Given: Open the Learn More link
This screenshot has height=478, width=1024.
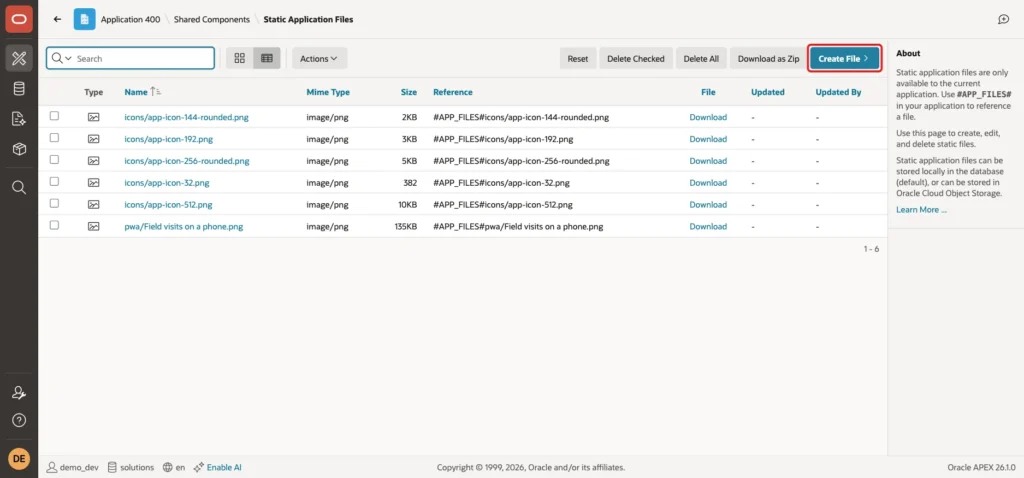Looking at the screenshot, I should (921, 210).
